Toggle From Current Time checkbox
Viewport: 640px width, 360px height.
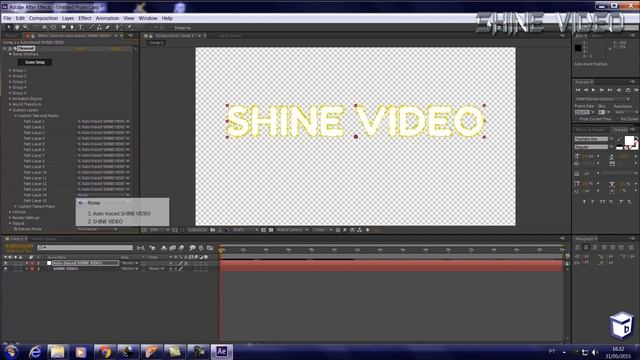click(577, 119)
